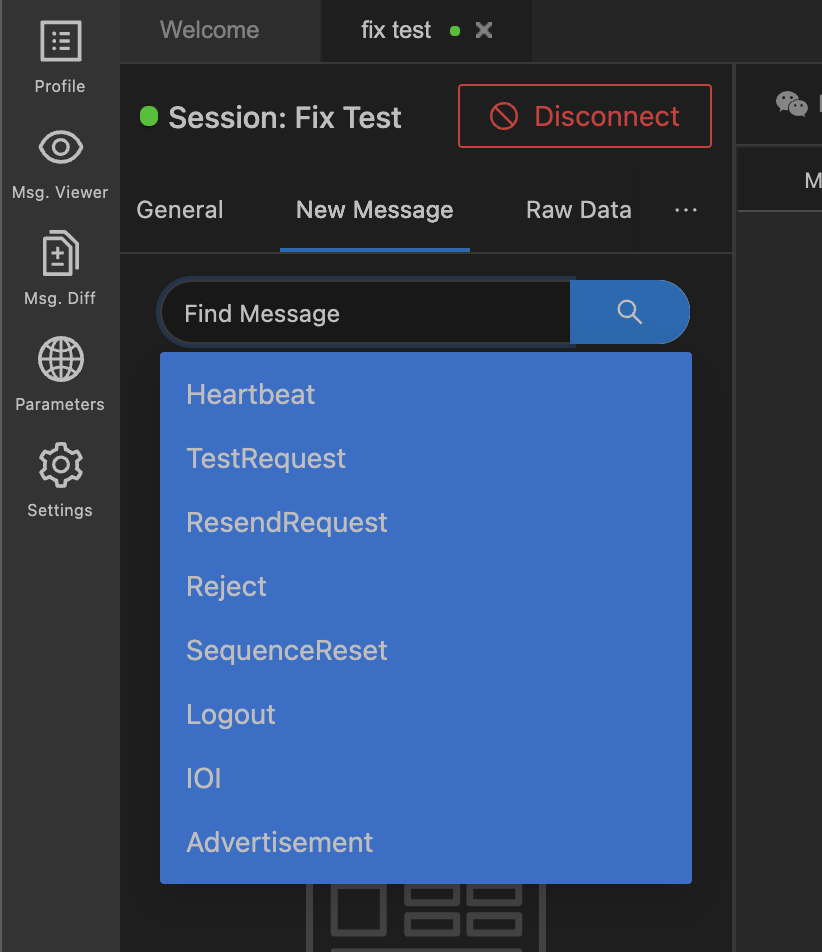Switch to the General tab
The width and height of the screenshot is (822, 952).
tap(180, 210)
